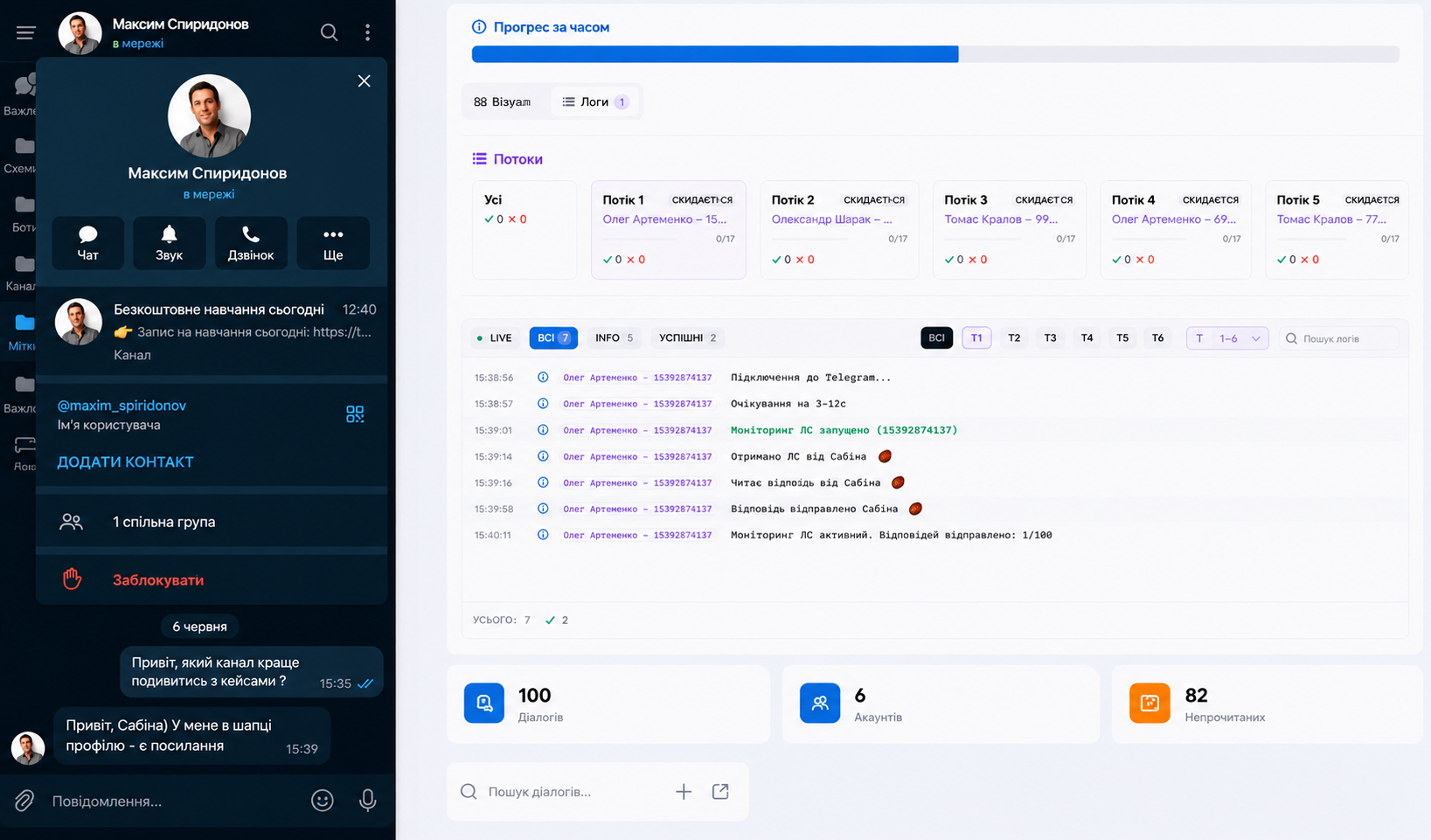Click the Прогрес за часом info icon

click(x=479, y=27)
